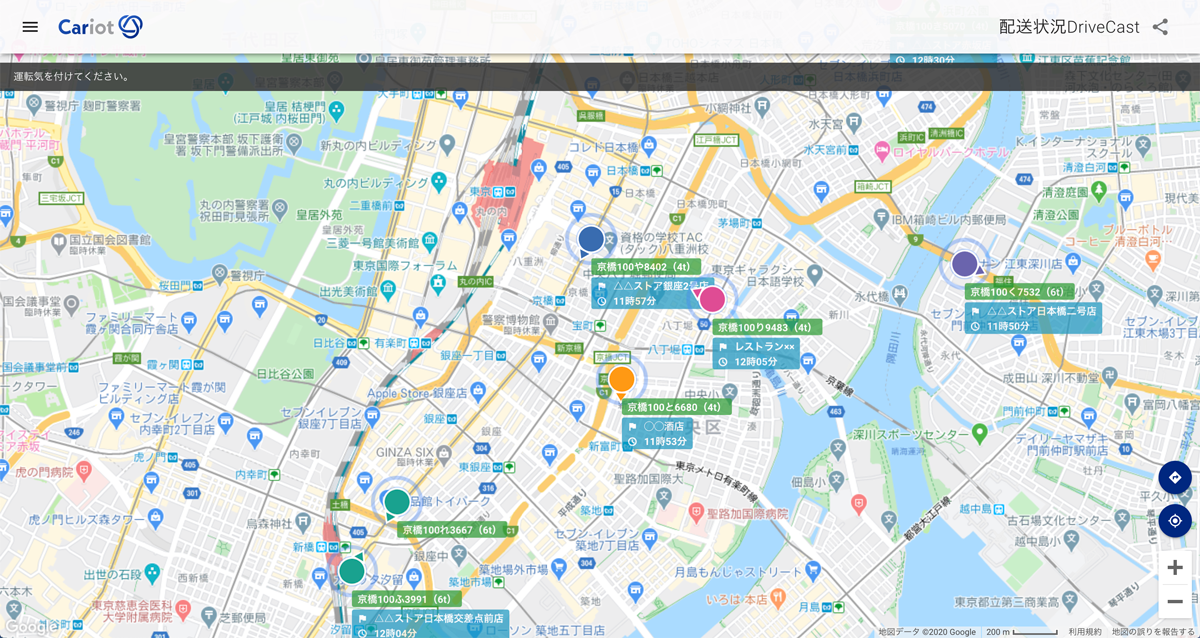Click the page title 配送状況DriveCast
1200x638 pixels.
click(x=1069, y=27)
